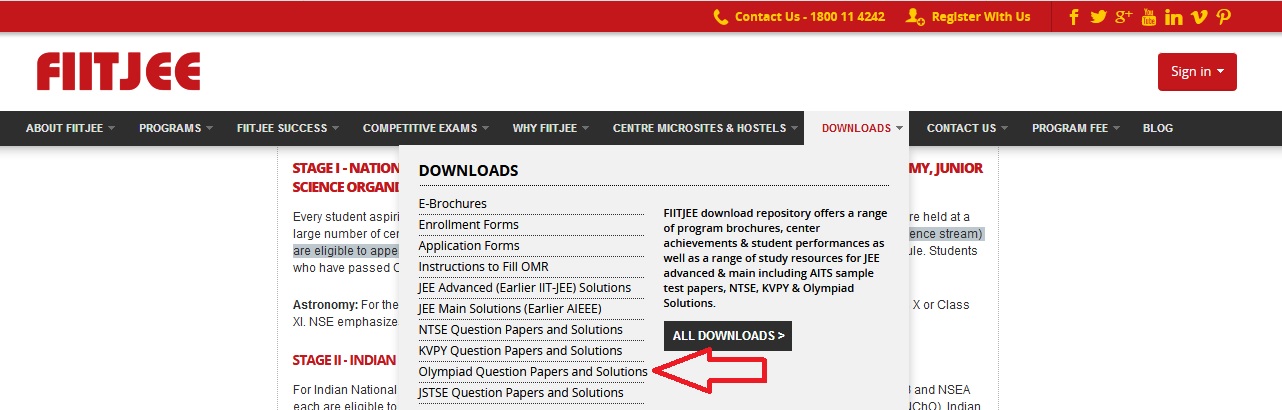Click the Astronomy: paragraph label
This screenshot has width=1282, height=410.
pyautogui.click(x=324, y=304)
